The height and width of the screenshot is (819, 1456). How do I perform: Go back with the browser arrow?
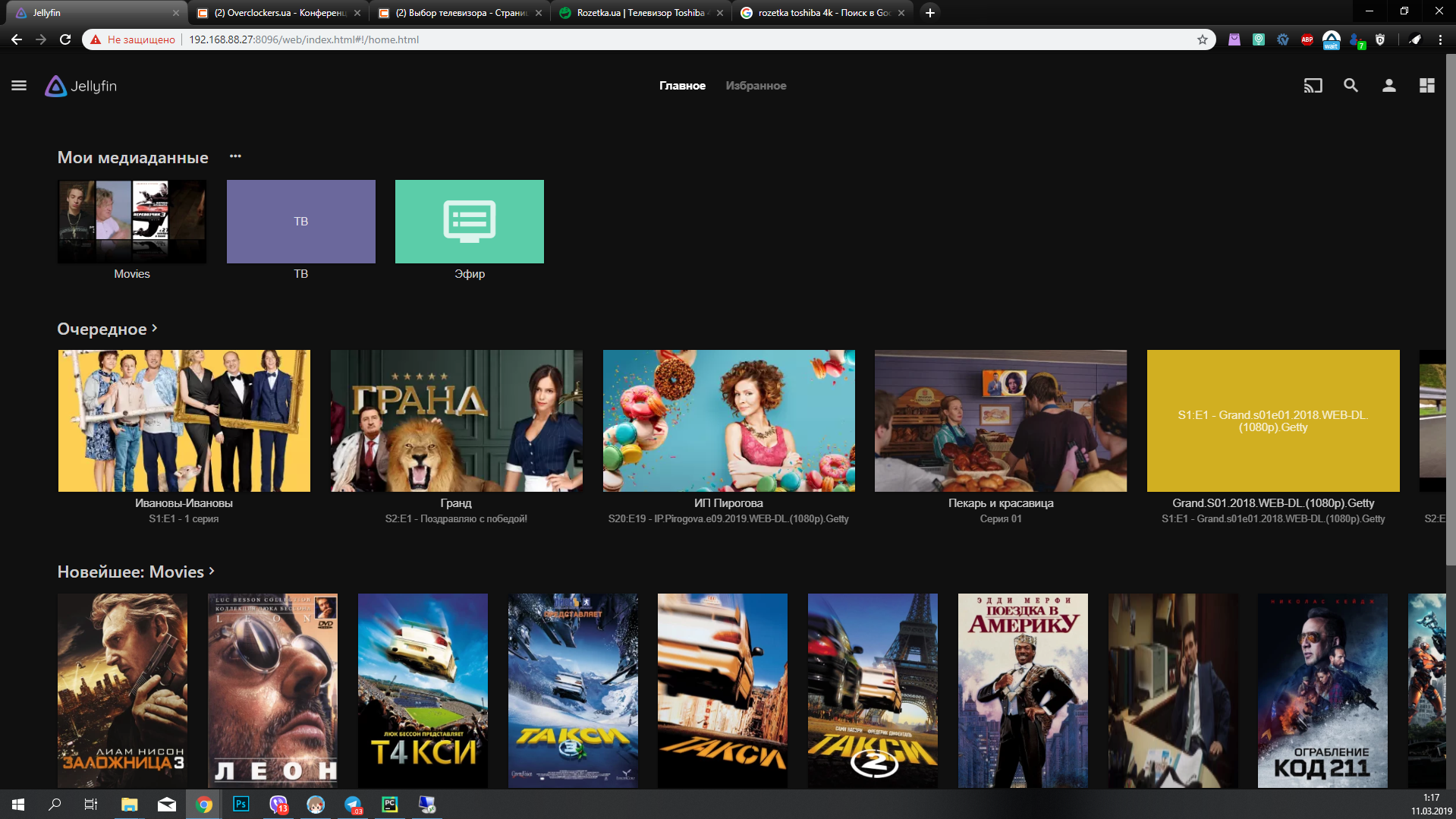[x=17, y=39]
